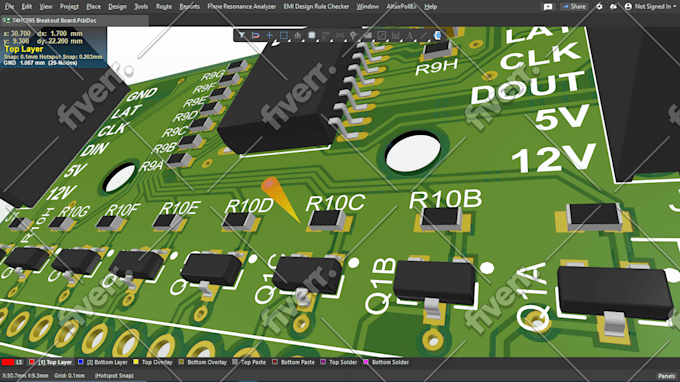Click the 'Grid: 0.1mm' status bar entry

coord(69,376)
